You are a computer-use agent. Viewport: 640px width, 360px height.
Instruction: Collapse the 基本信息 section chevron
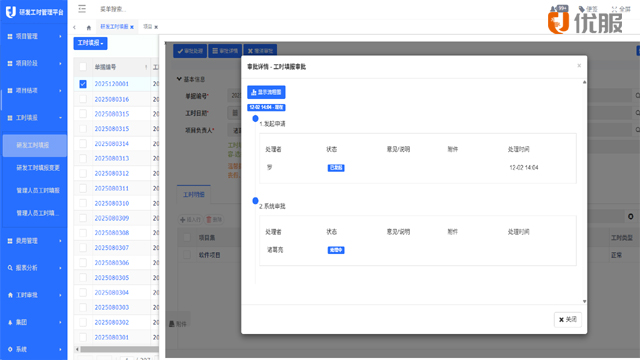(x=179, y=79)
